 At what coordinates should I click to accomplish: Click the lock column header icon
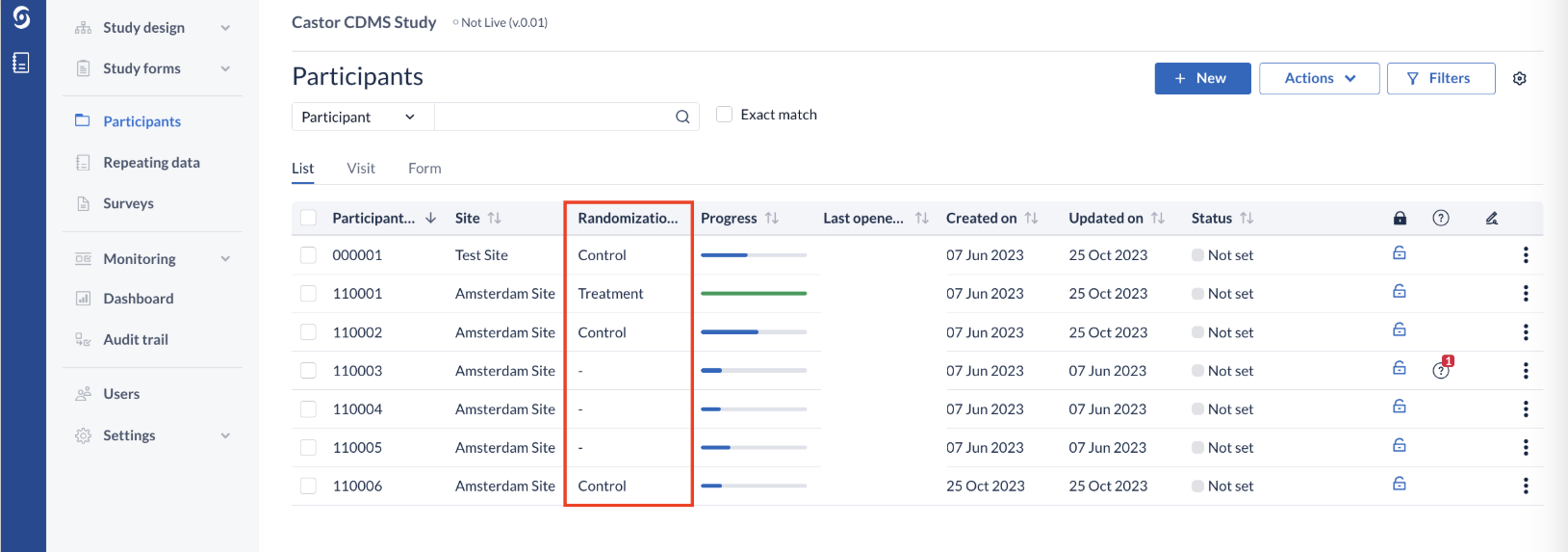click(1400, 218)
